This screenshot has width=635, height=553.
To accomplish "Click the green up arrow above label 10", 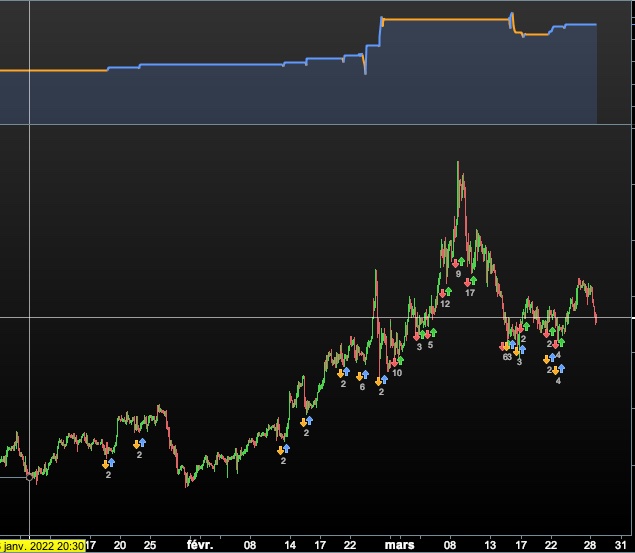I will click(401, 360).
